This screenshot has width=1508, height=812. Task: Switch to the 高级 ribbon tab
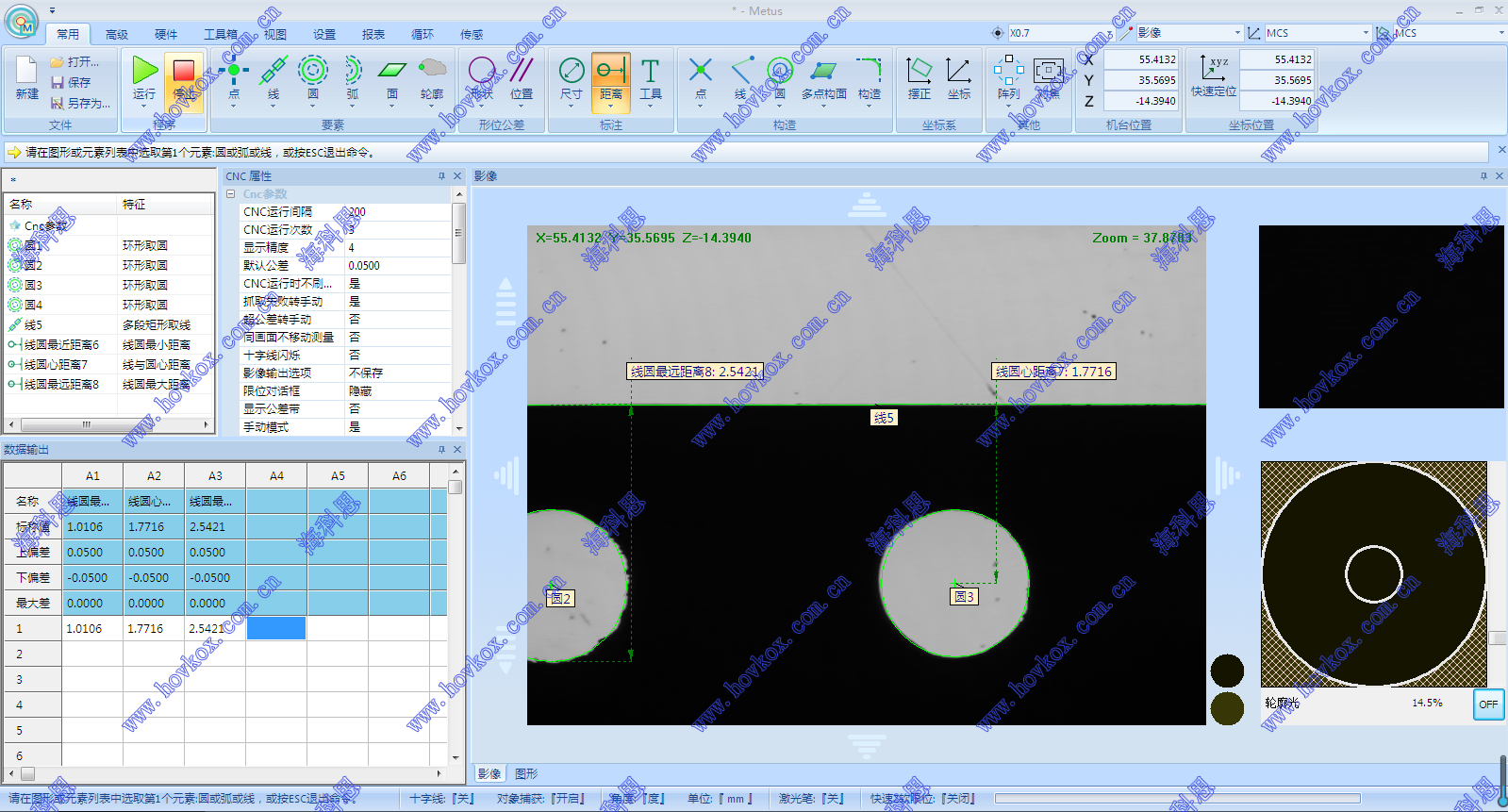pos(117,35)
